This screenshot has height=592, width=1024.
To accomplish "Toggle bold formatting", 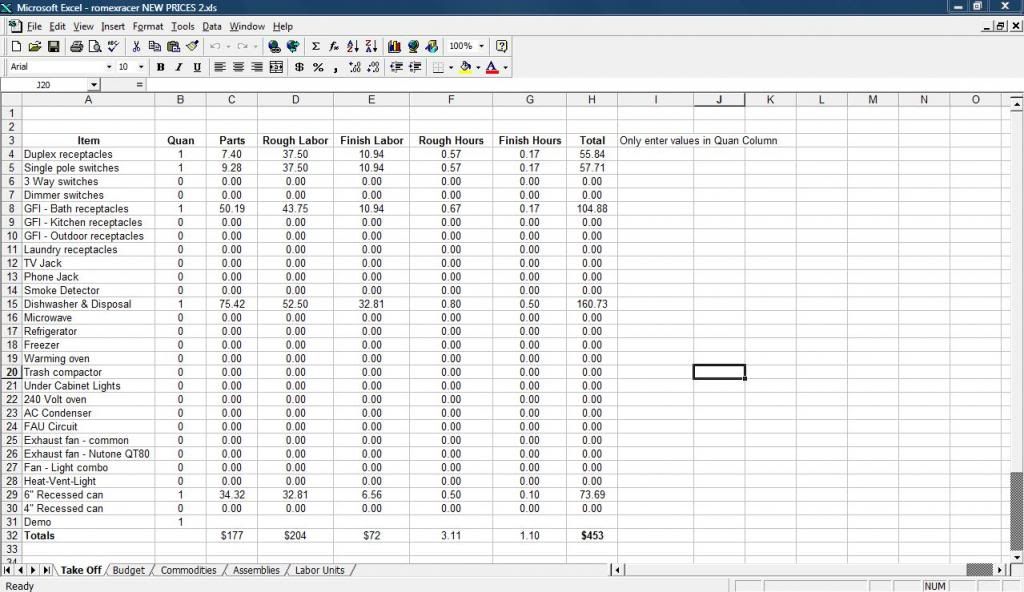I will pyautogui.click(x=161, y=67).
